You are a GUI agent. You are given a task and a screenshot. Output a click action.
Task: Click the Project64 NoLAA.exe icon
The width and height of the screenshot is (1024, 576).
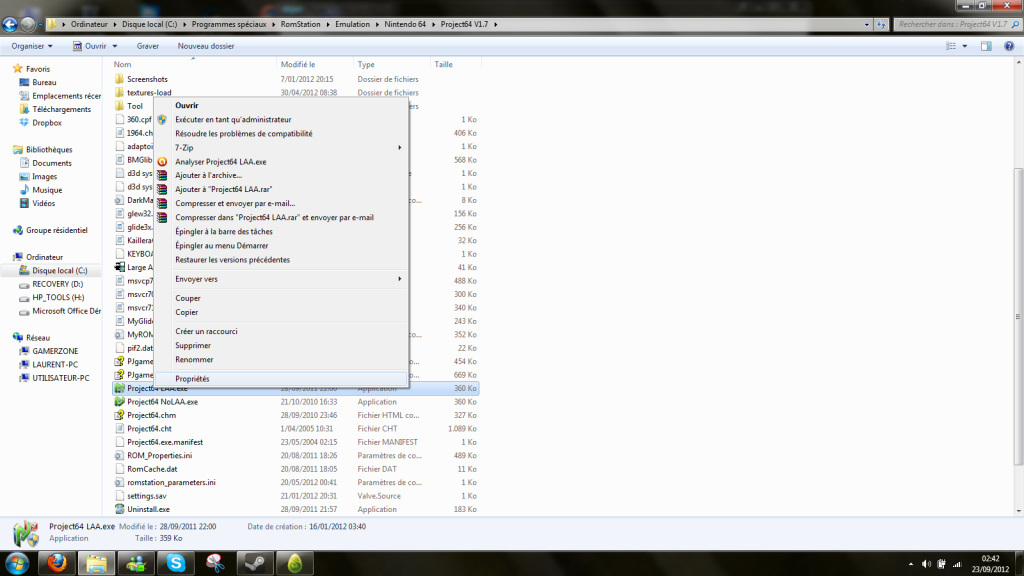(120, 402)
